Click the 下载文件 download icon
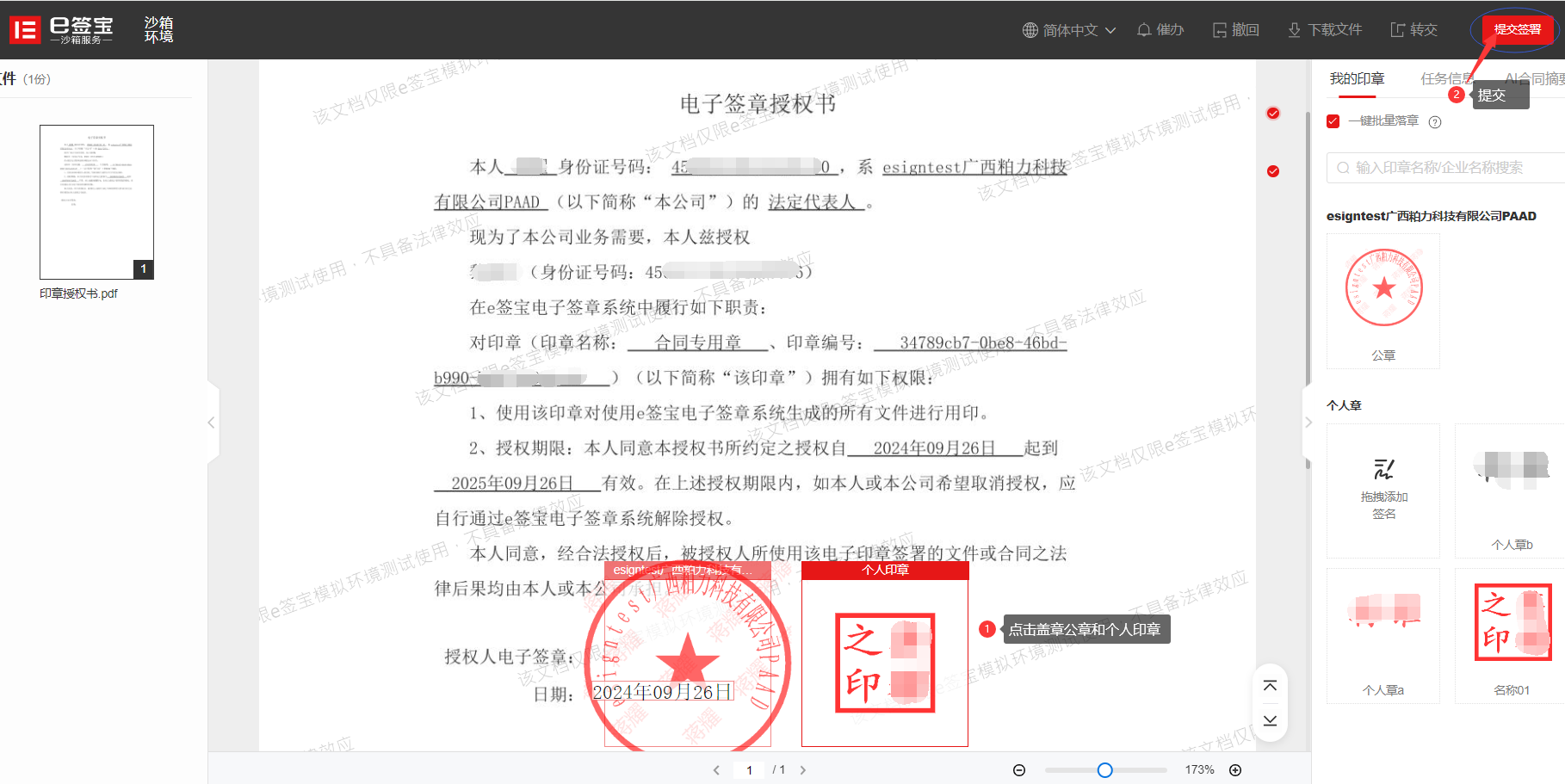The width and height of the screenshot is (1565, 784). 1294,30
